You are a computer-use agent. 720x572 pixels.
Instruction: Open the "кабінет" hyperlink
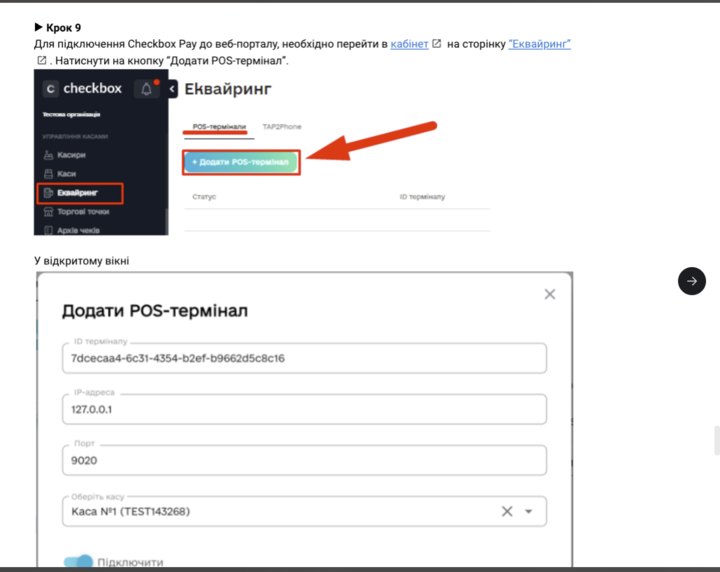coord(409,44)
